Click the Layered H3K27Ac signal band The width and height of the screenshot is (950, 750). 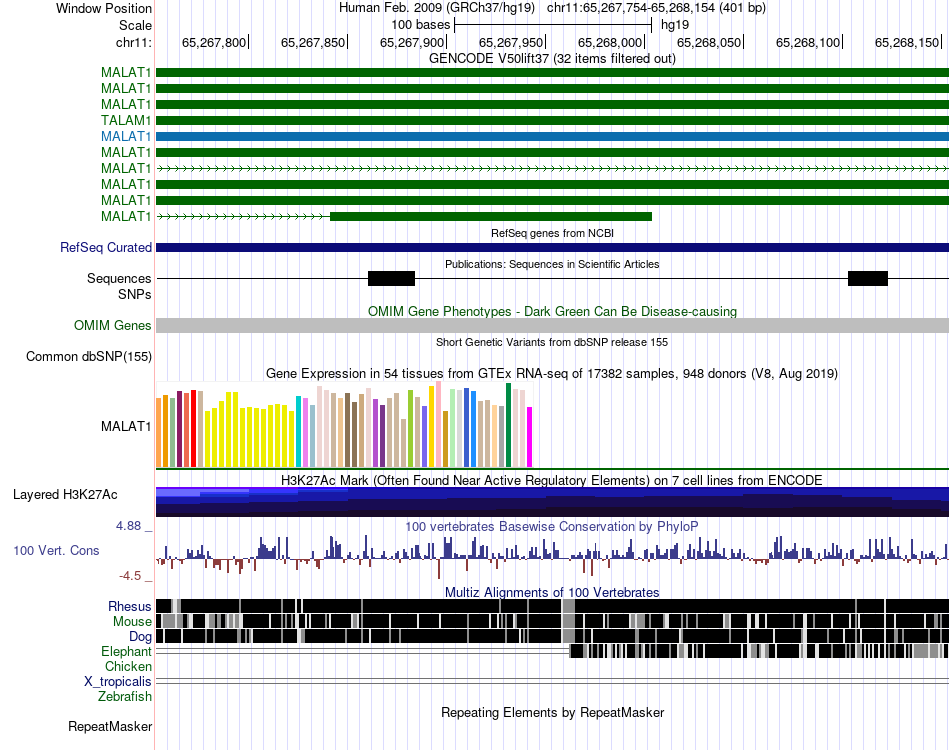(x=553, y=502)
